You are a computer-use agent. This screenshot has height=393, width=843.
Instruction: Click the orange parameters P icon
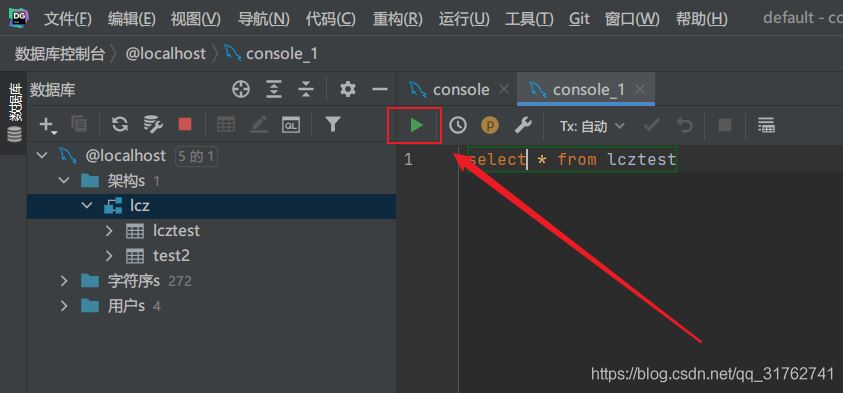pyautogui.click(x=490, y=126)
